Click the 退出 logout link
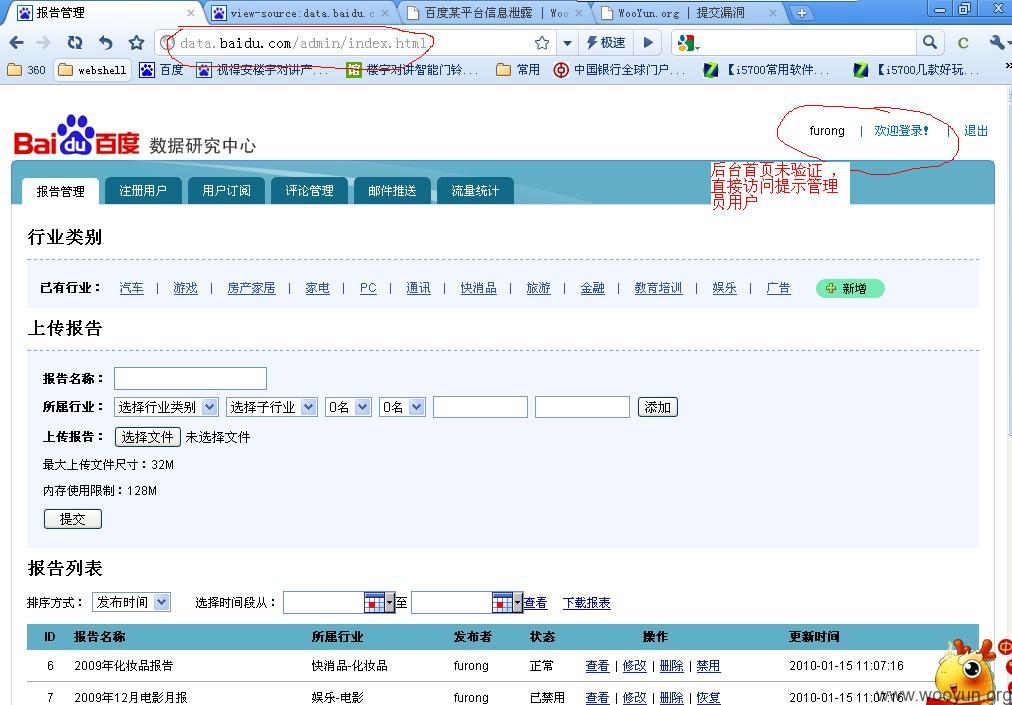This screenshot has height=705, width=1012. click(x=976, y=130)
